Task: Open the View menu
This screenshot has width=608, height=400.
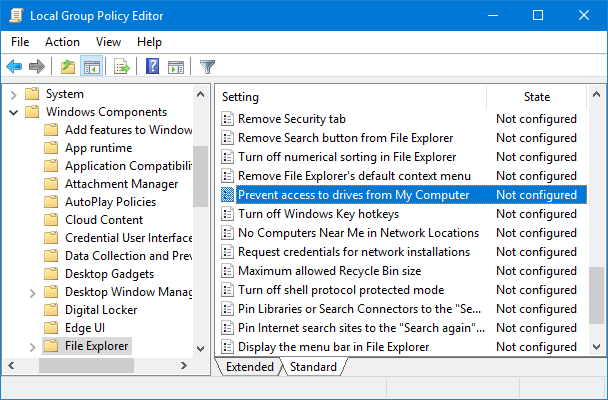Action: (x=108, y=42)
